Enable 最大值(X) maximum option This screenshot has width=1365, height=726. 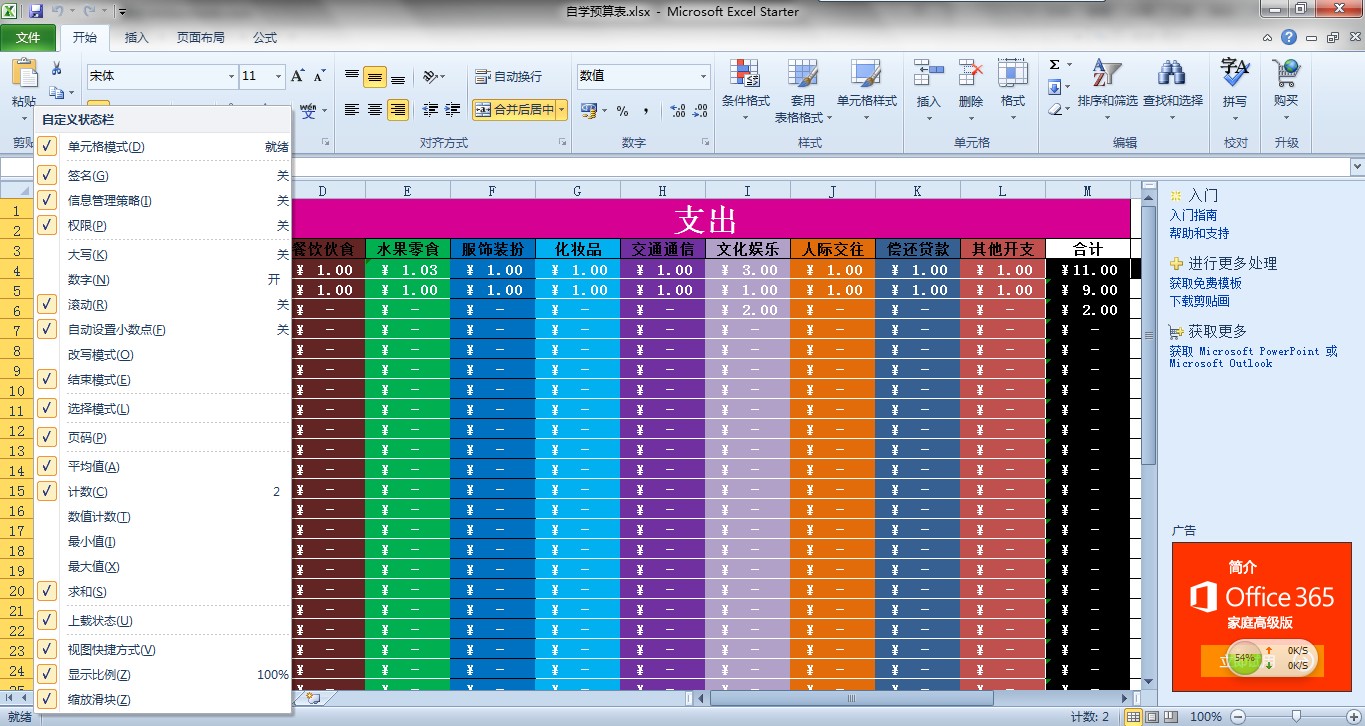click(x=163, y=566)
